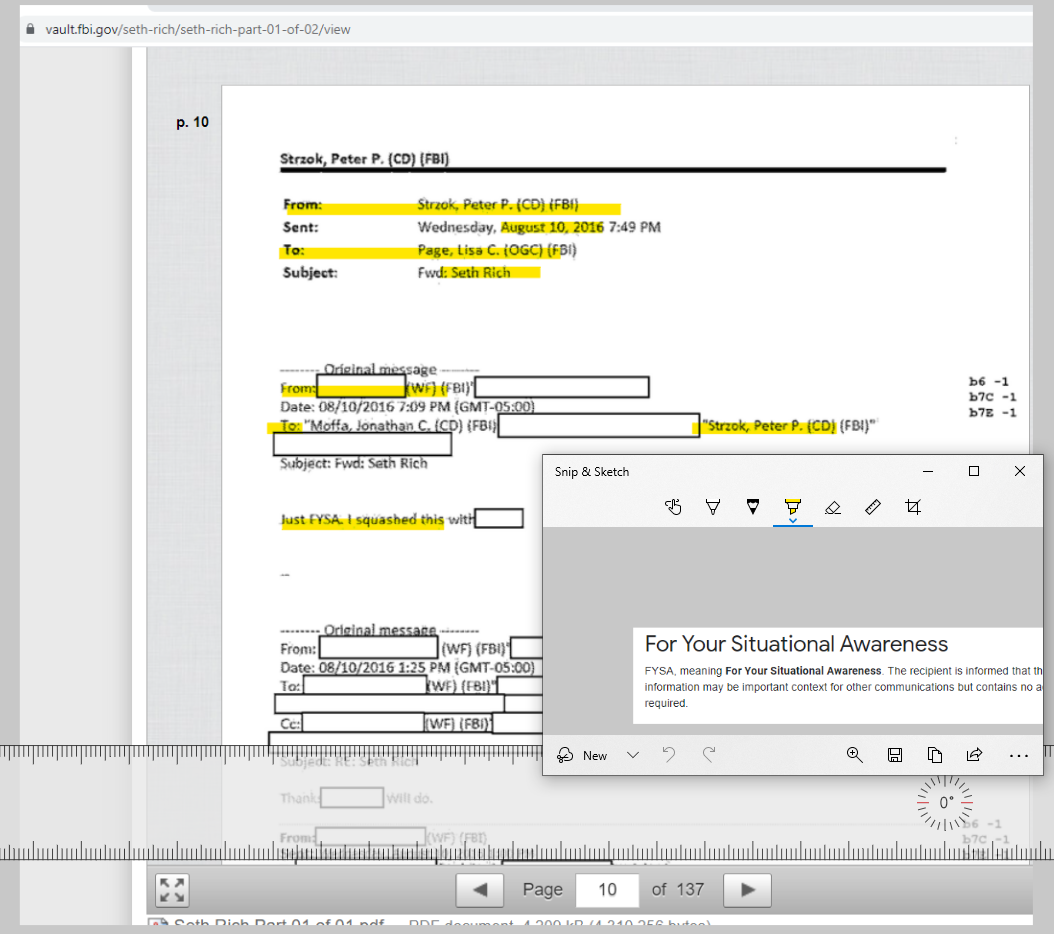Click the 'Subject: Fwd: Seth Rich' line

[x=354, y=463]
